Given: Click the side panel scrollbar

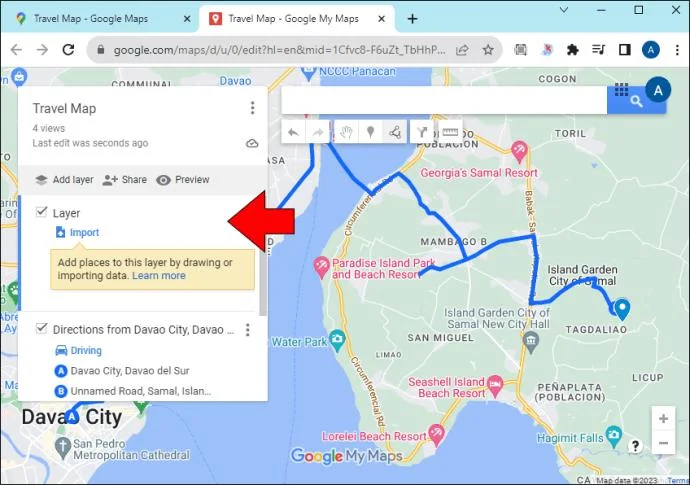Looking at the screenshot, I should coord(263,282).
